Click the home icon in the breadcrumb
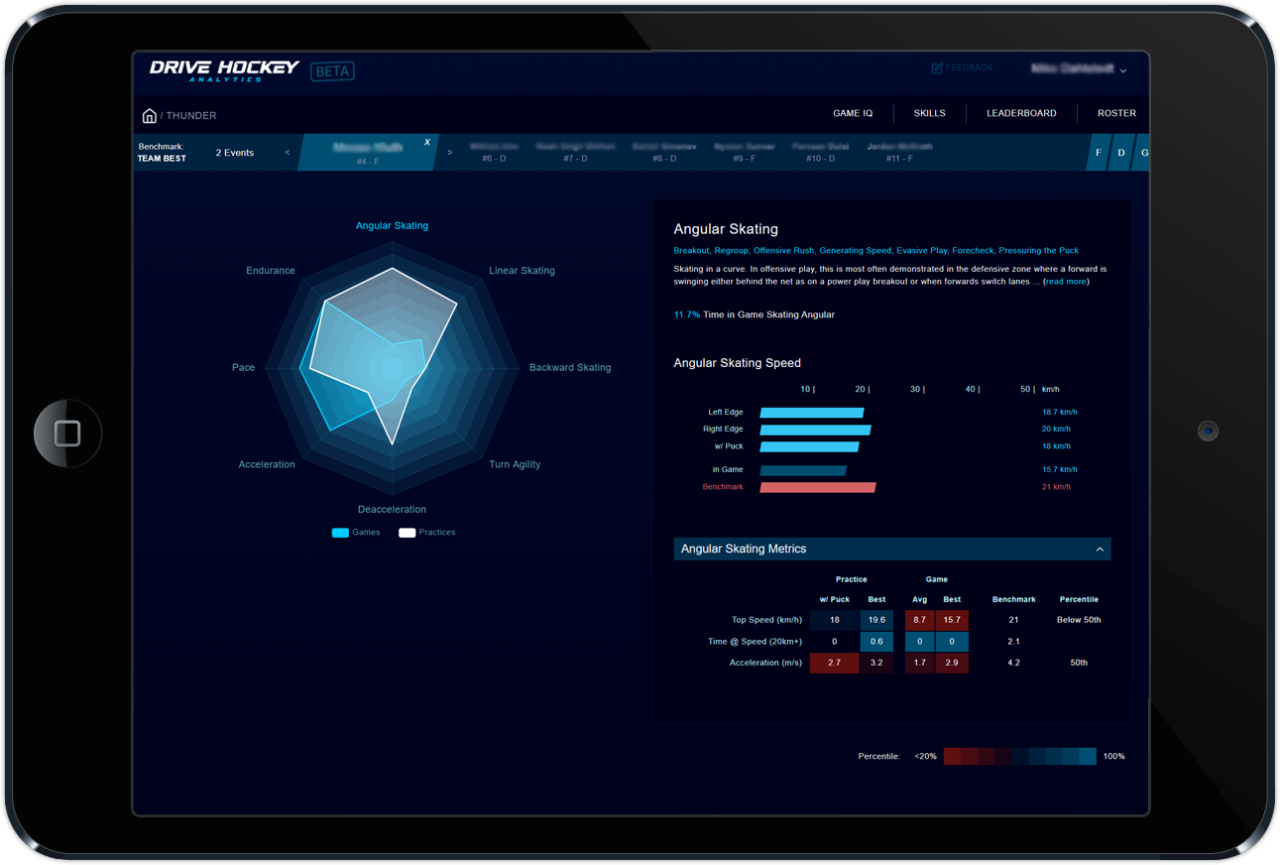The image size is (1280, 865). click(148, 115)
